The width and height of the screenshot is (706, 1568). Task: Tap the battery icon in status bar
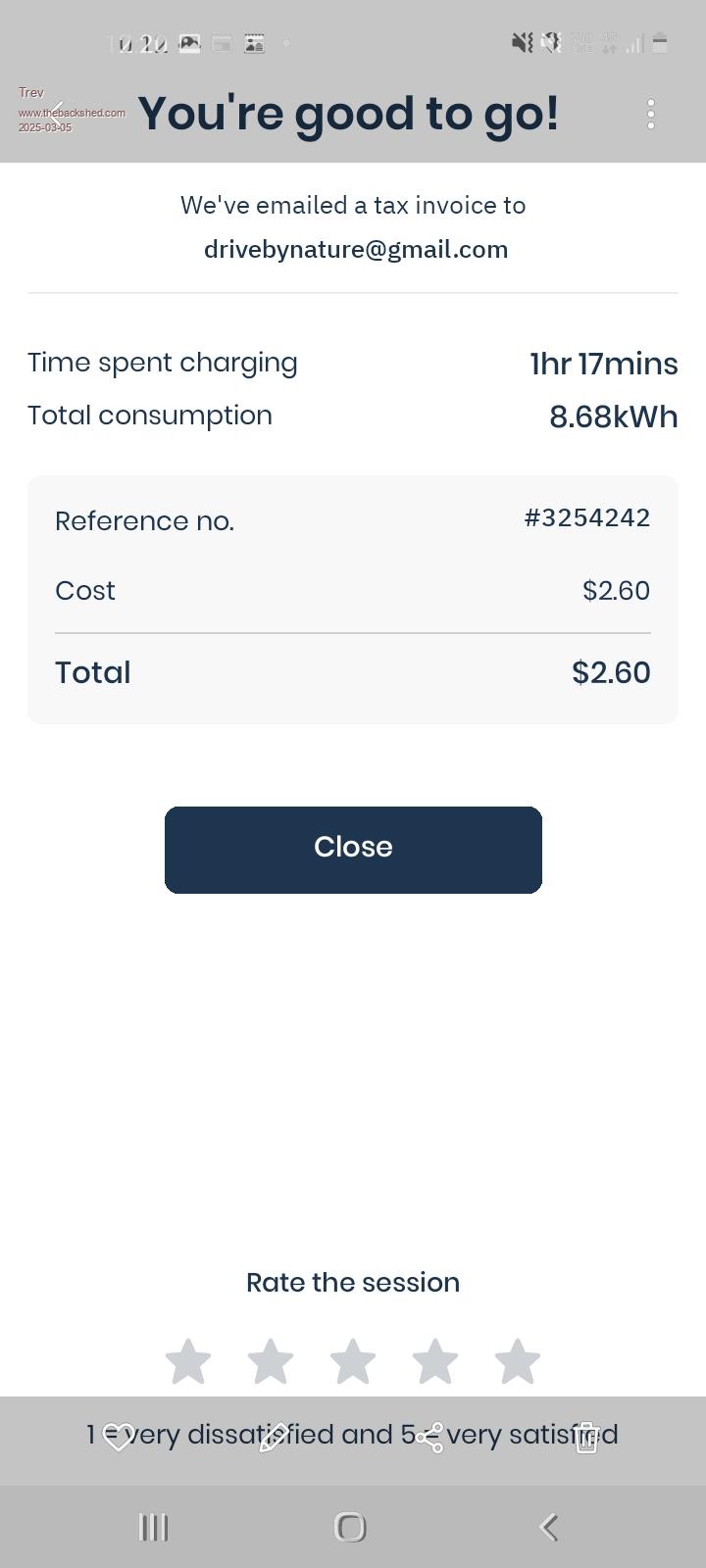(660, 43)
